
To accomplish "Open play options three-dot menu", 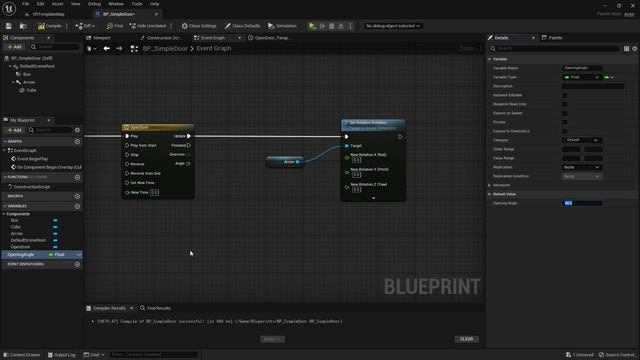I will [x=350, y=26].
